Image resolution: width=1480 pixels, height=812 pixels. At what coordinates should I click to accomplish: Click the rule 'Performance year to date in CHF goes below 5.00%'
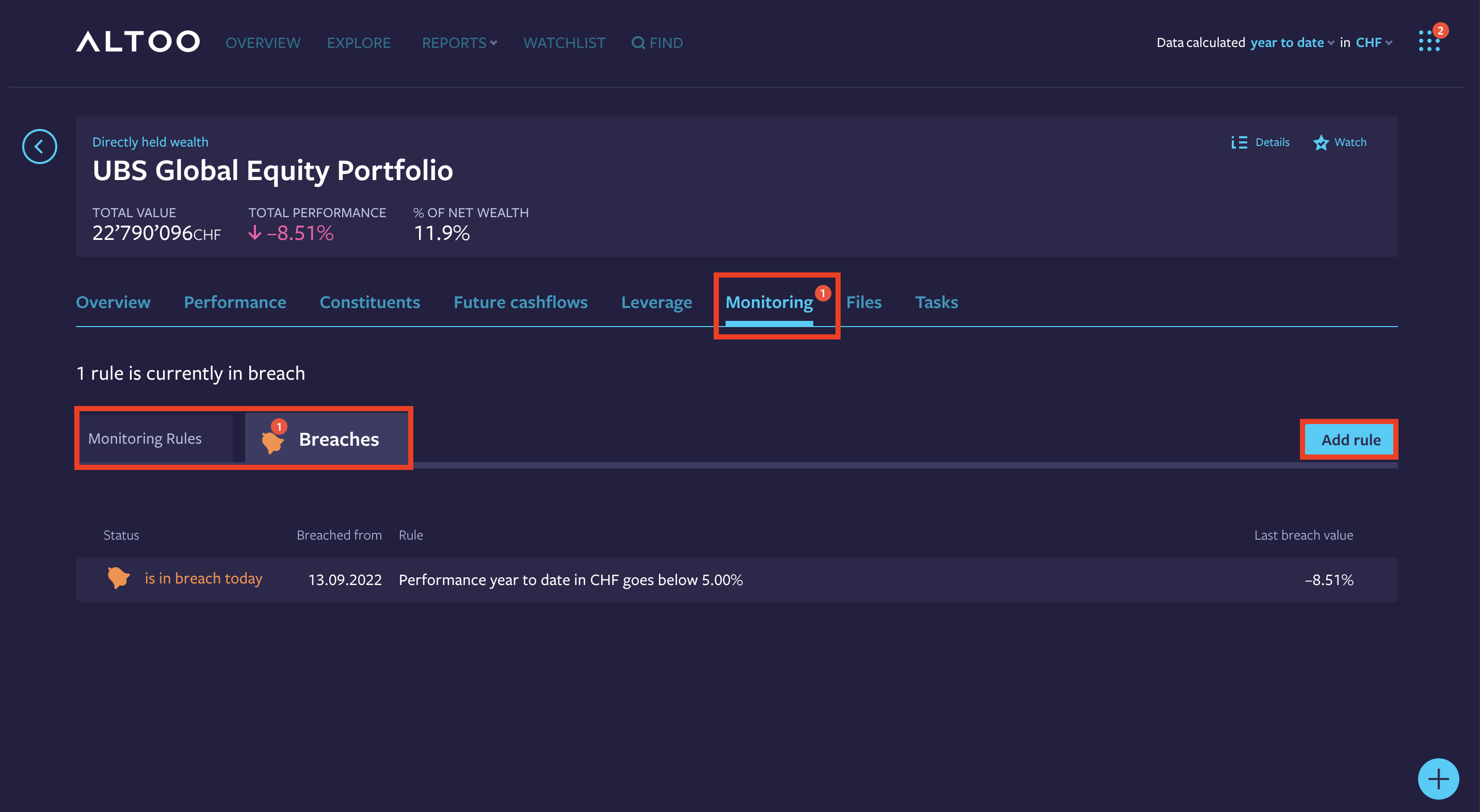[571, 579]
